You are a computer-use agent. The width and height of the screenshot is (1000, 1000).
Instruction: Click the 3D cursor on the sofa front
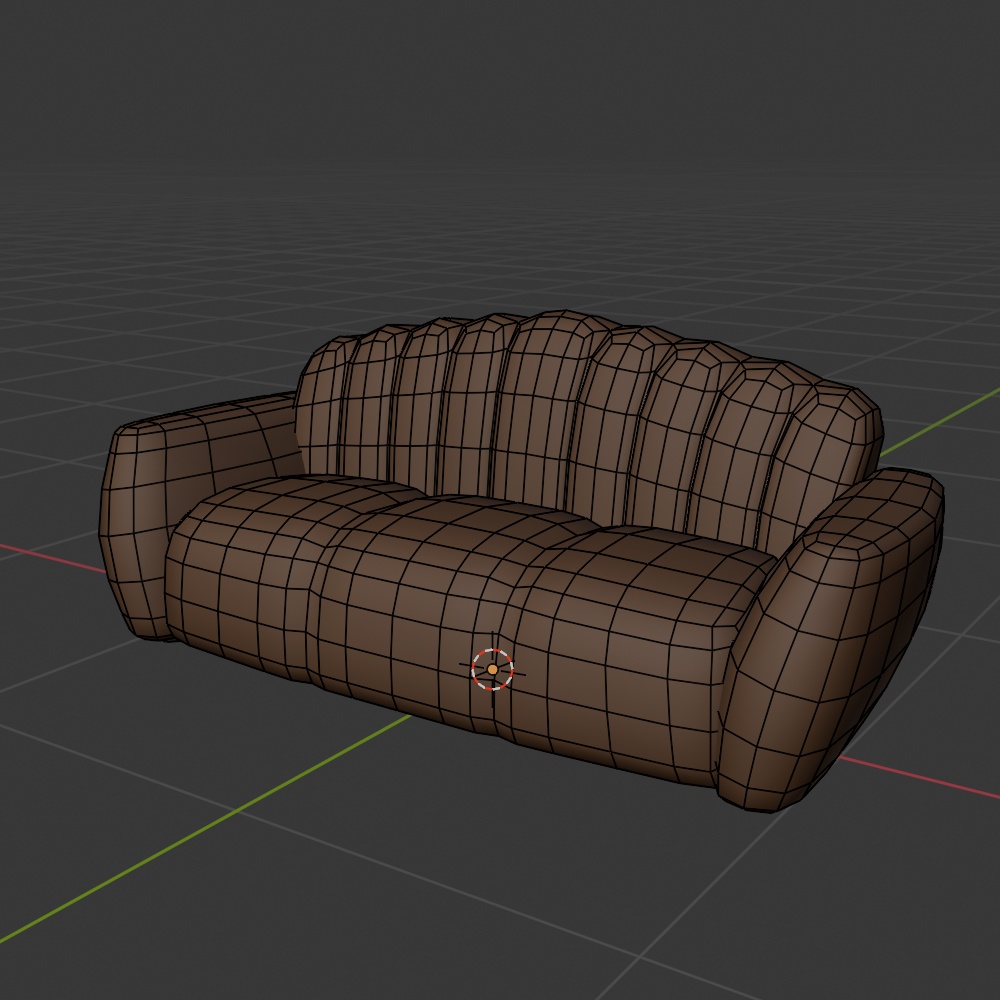[x=492, y=669]
